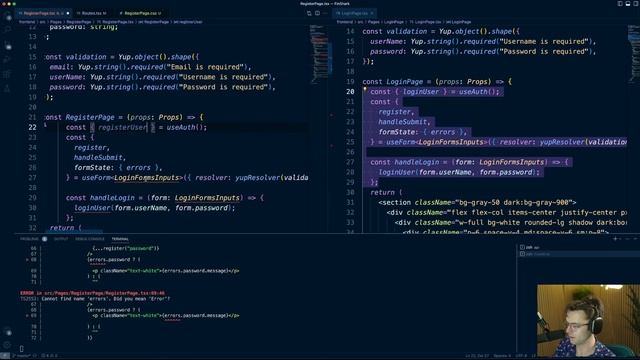This screenshot has width=640, height=360.
Task: Open the Debug Console panel tab
Action: [x=90, y=239]
